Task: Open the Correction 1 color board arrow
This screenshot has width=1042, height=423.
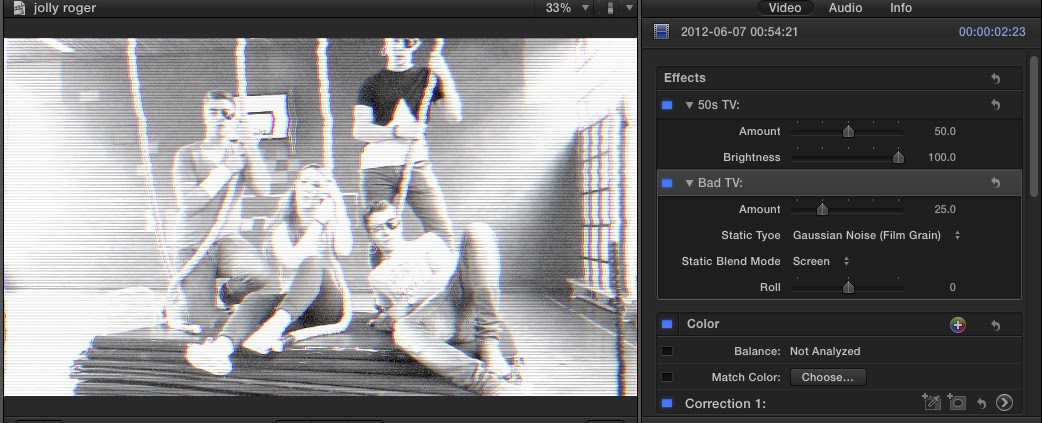Action: click(1004, 402)
